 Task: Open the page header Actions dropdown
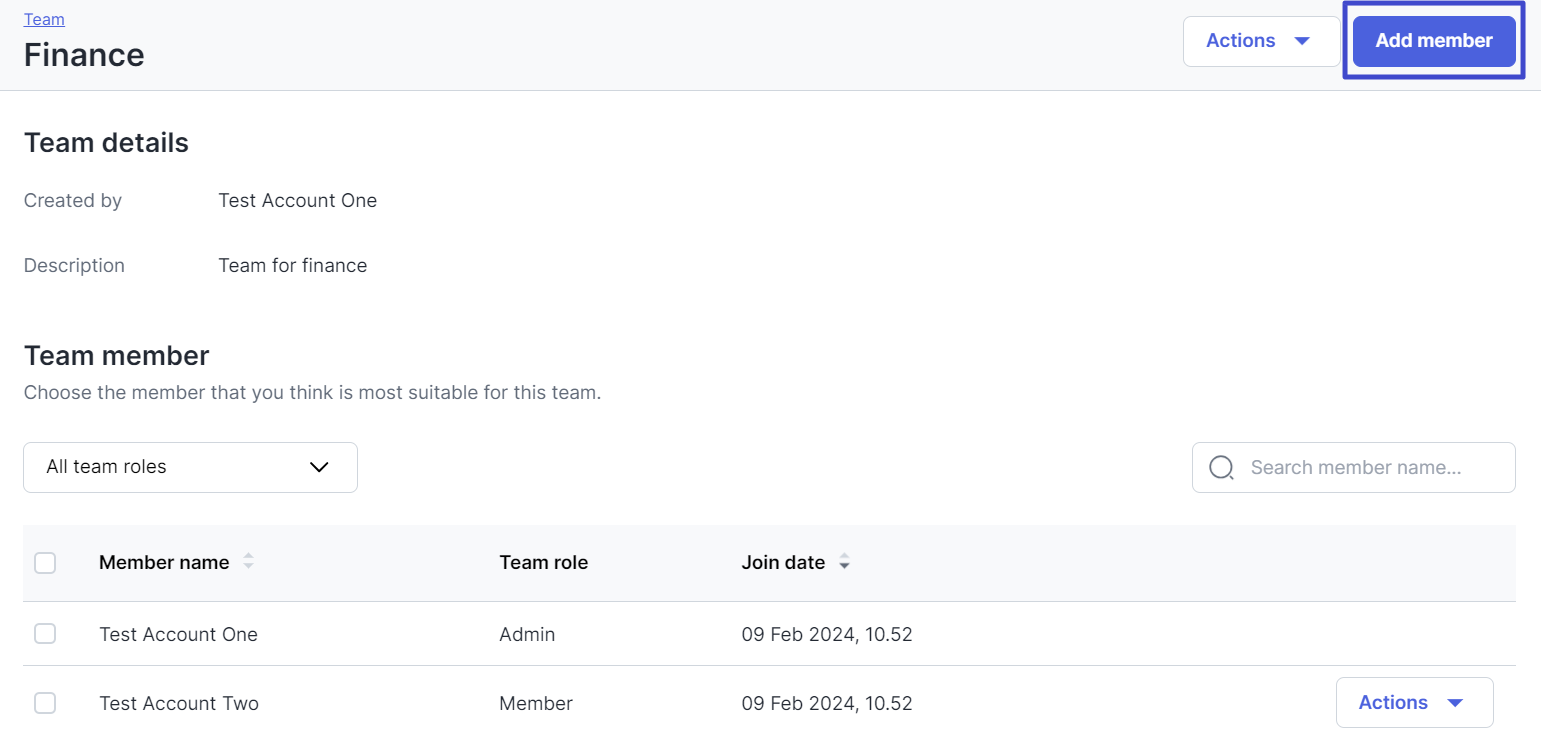pyautogui.click(x=1261, y=41)
